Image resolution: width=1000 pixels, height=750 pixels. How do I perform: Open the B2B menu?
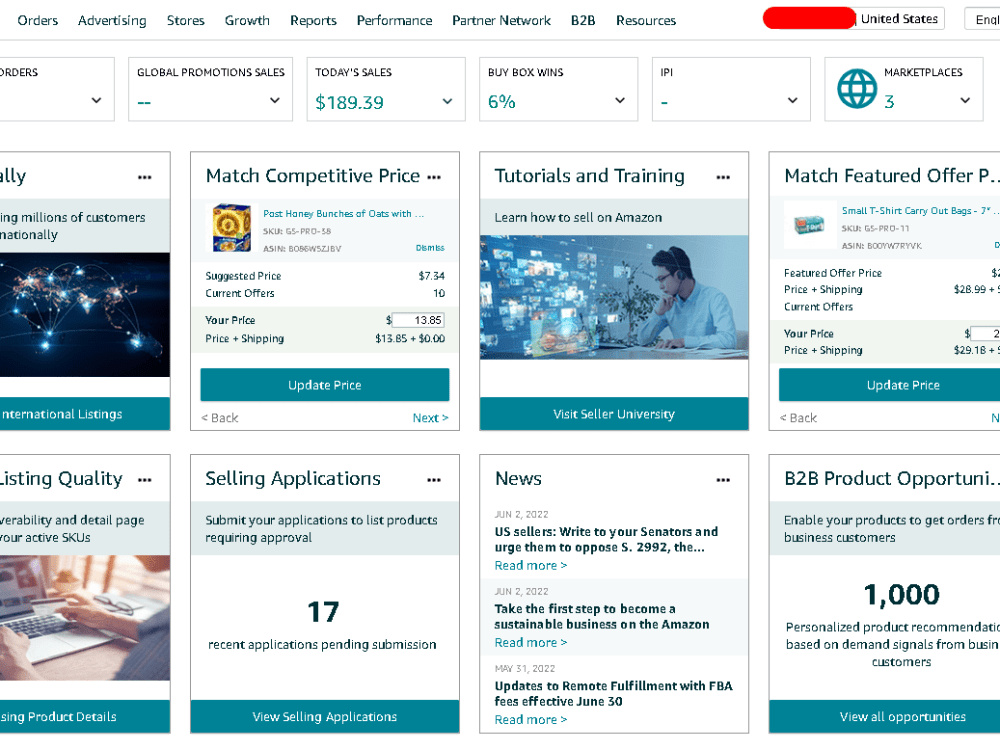click(583, 20)
